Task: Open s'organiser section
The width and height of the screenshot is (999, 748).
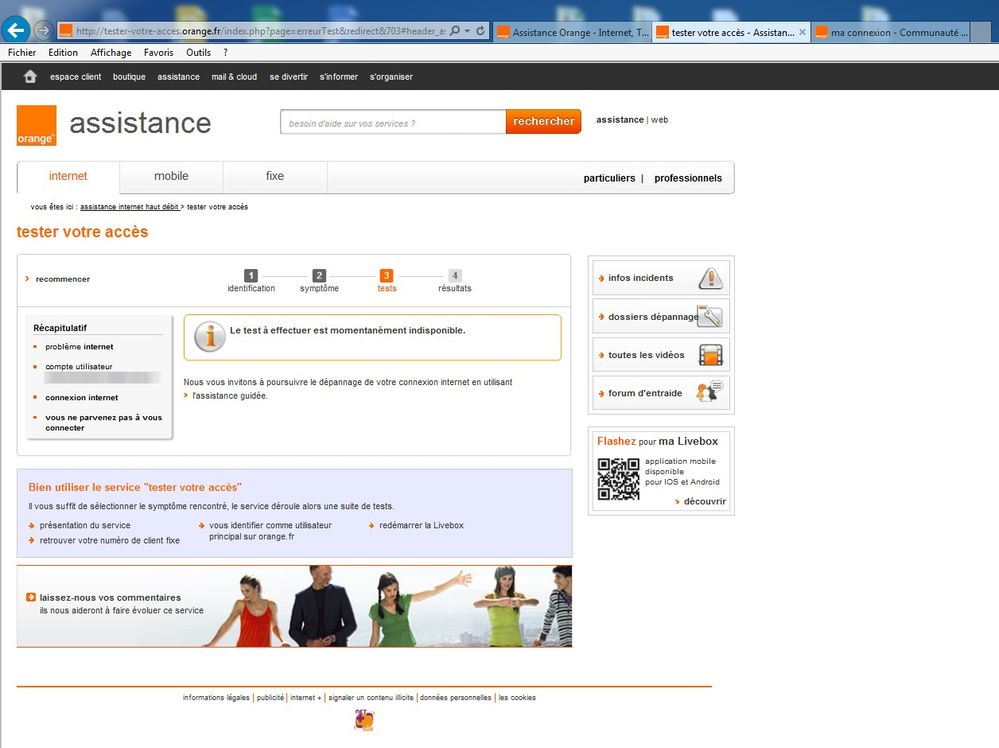Action: [391, 77]
